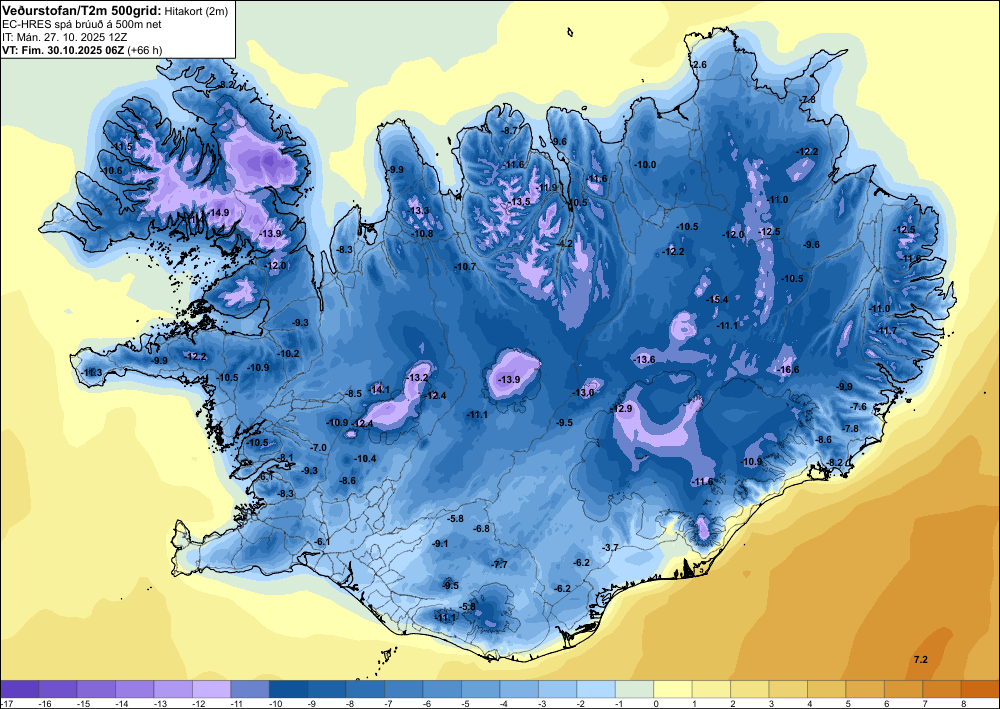
Task: Click the -8.1 temperature label
Action: point(285,458)
